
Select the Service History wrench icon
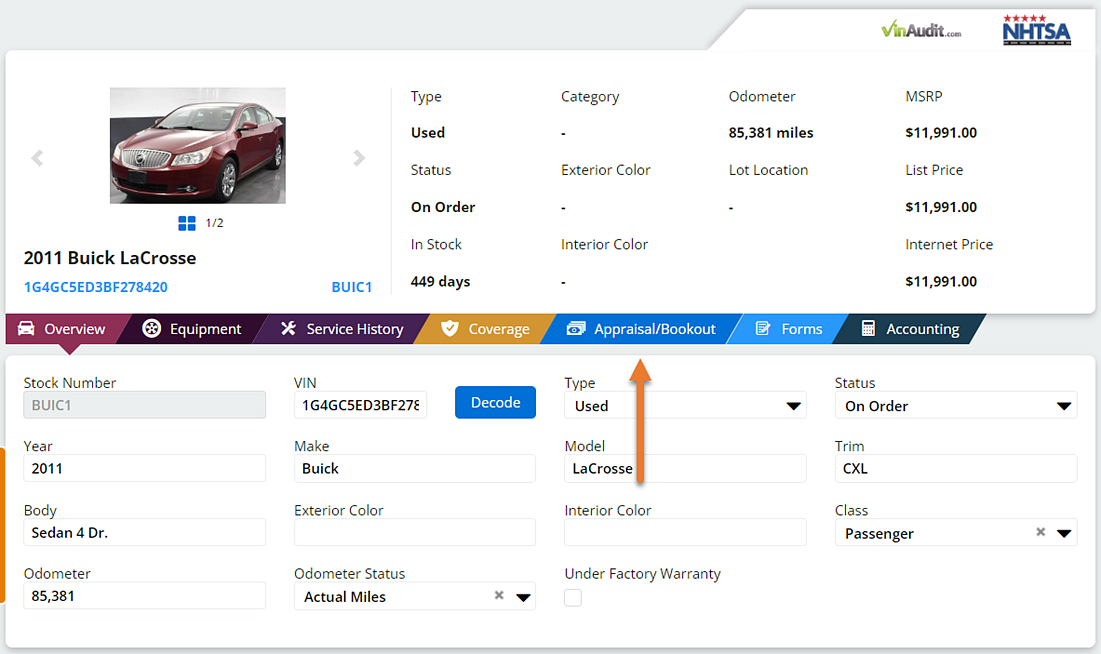(x=289, y=328)
